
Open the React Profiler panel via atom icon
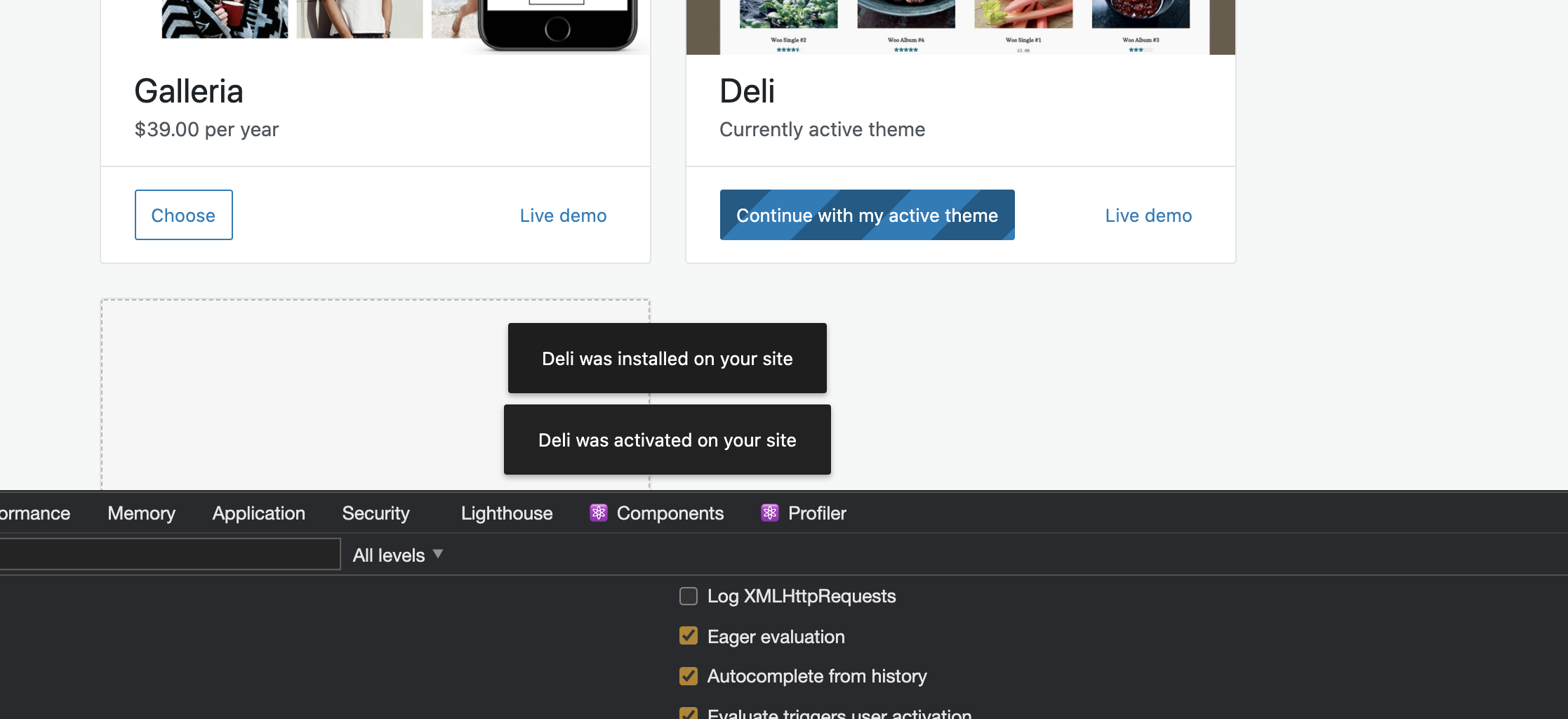(x=769, y=513)
